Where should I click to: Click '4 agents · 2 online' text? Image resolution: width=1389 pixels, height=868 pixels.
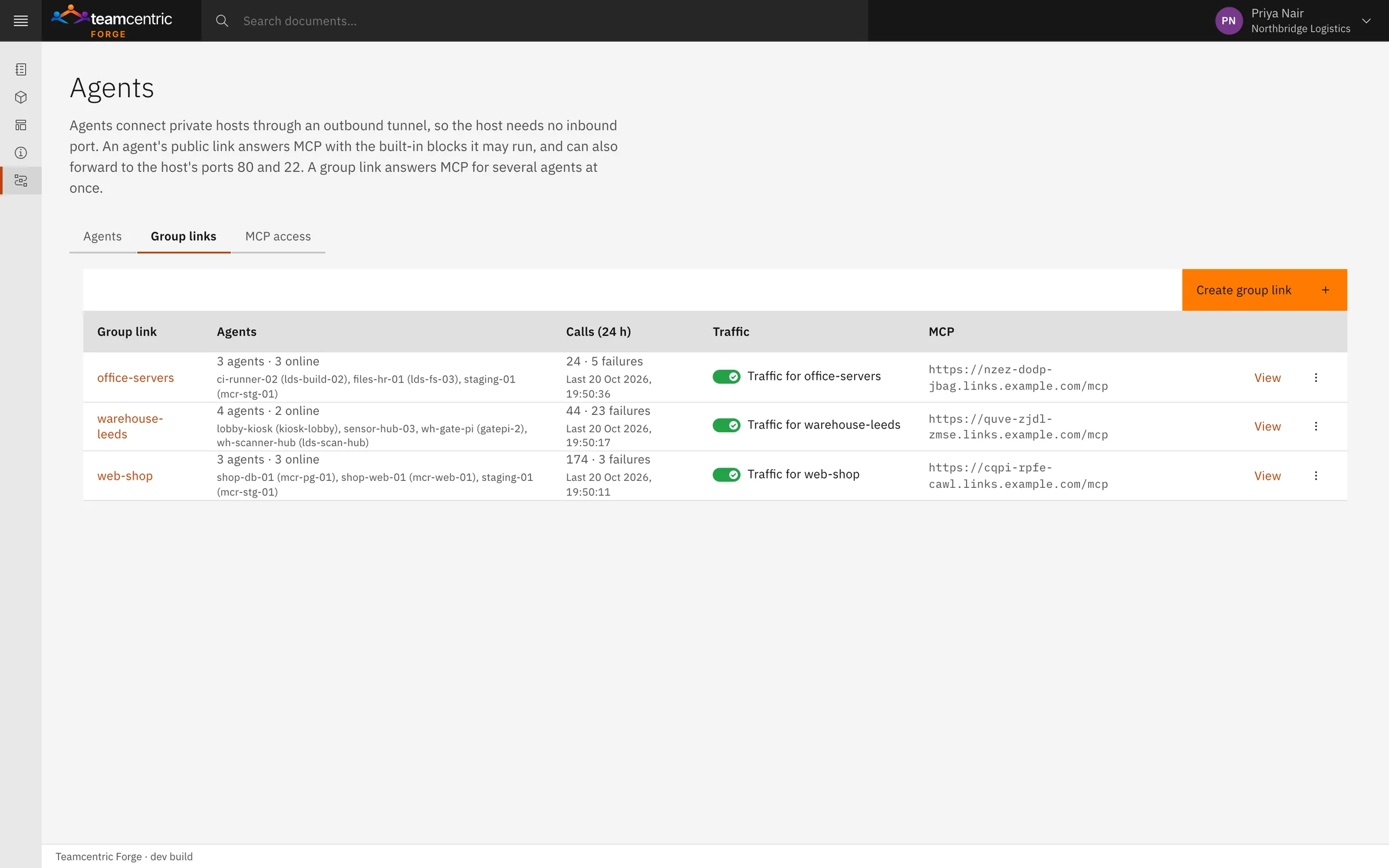[268, 411]
